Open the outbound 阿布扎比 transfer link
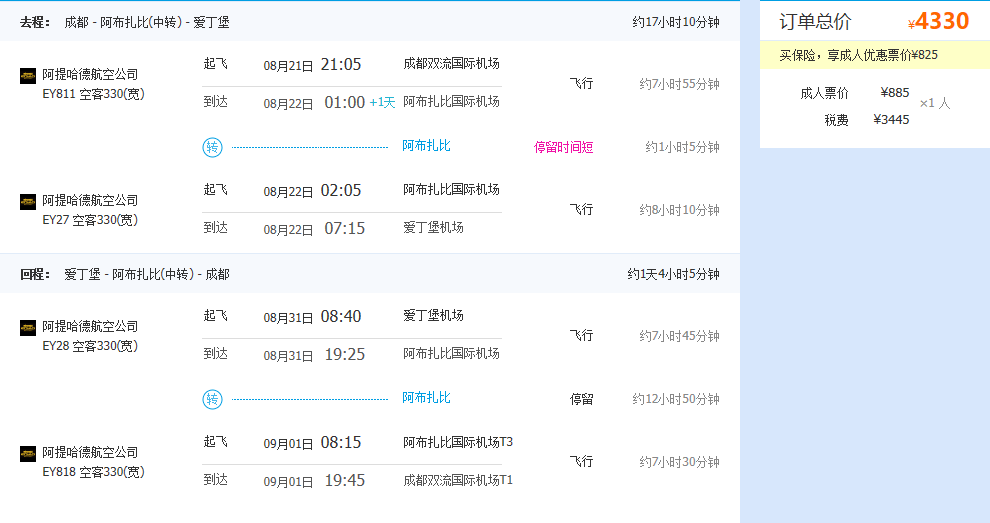Image resolution: width=990 pixels, height=523 pixels. pyautogui.click(x=426, y=146)
